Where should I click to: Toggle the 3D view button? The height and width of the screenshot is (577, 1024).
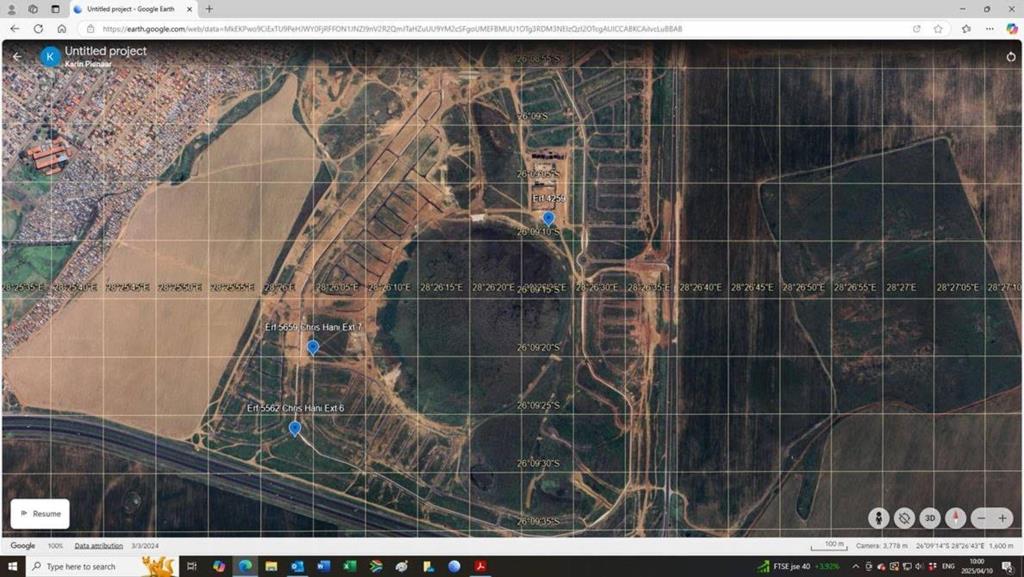(930, 518)
